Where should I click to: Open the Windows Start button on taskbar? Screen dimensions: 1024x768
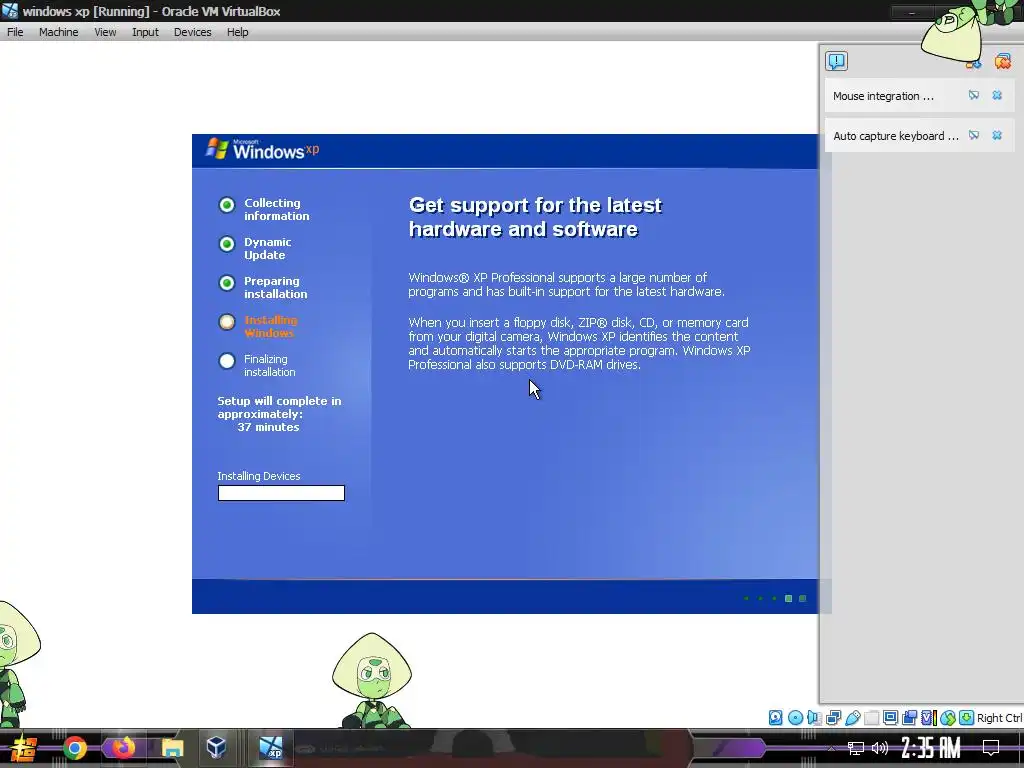24,748
